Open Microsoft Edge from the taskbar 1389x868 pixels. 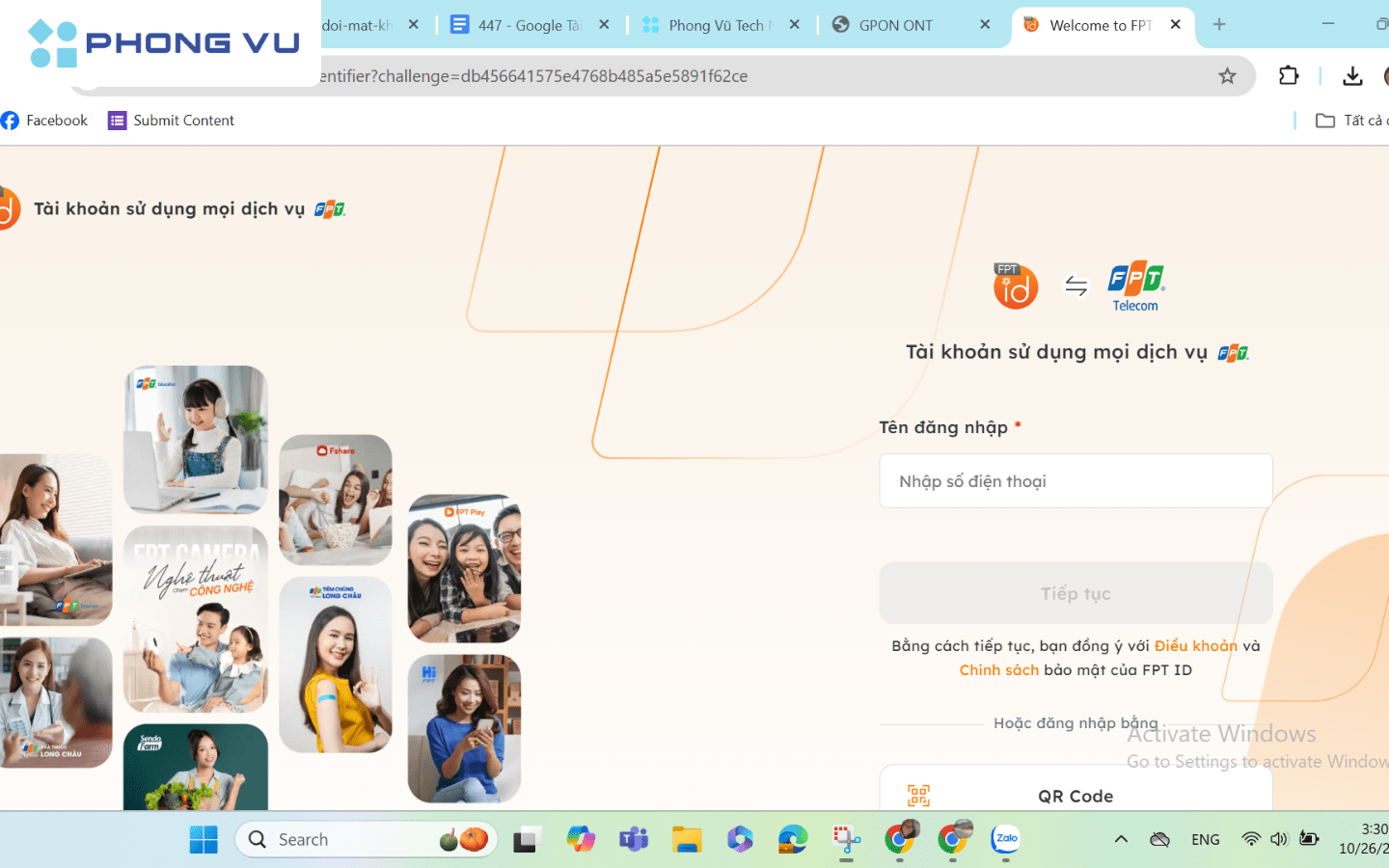point(793,840)
